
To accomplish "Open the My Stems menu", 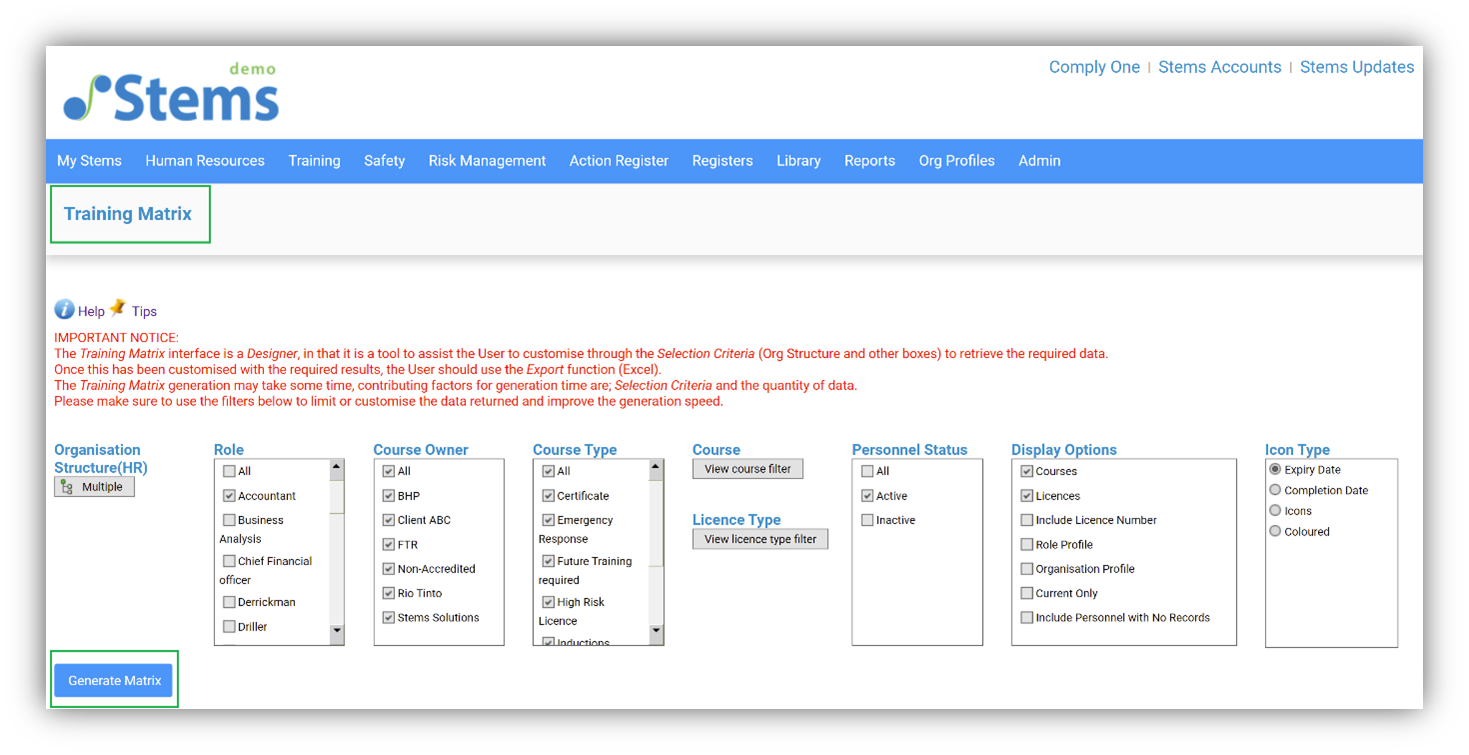I will (89, 161).
